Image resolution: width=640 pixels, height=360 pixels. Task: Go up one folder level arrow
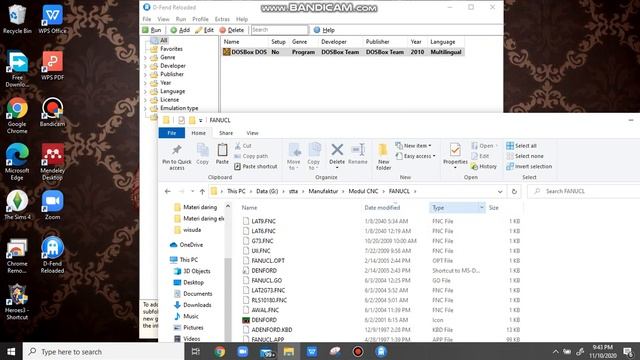(202, 191)
